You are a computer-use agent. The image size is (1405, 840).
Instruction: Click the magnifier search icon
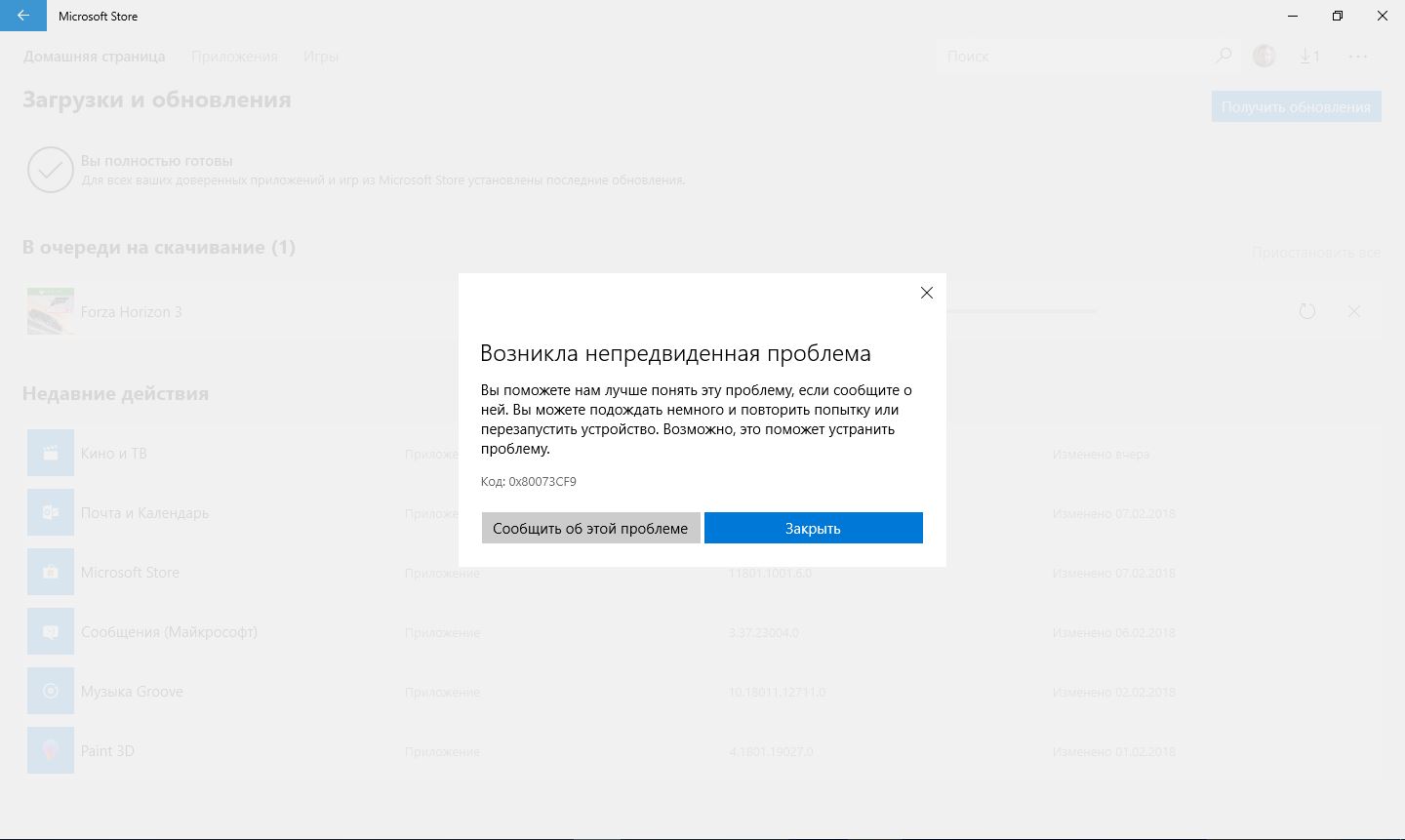(x=1224, y=57)
